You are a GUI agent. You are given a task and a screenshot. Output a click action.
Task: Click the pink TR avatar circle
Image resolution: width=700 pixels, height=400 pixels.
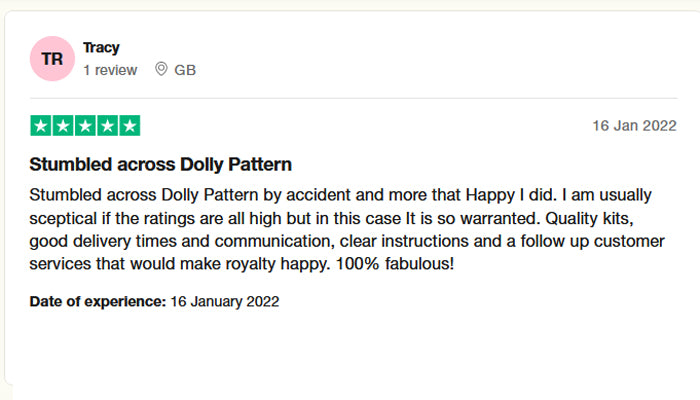52,59
